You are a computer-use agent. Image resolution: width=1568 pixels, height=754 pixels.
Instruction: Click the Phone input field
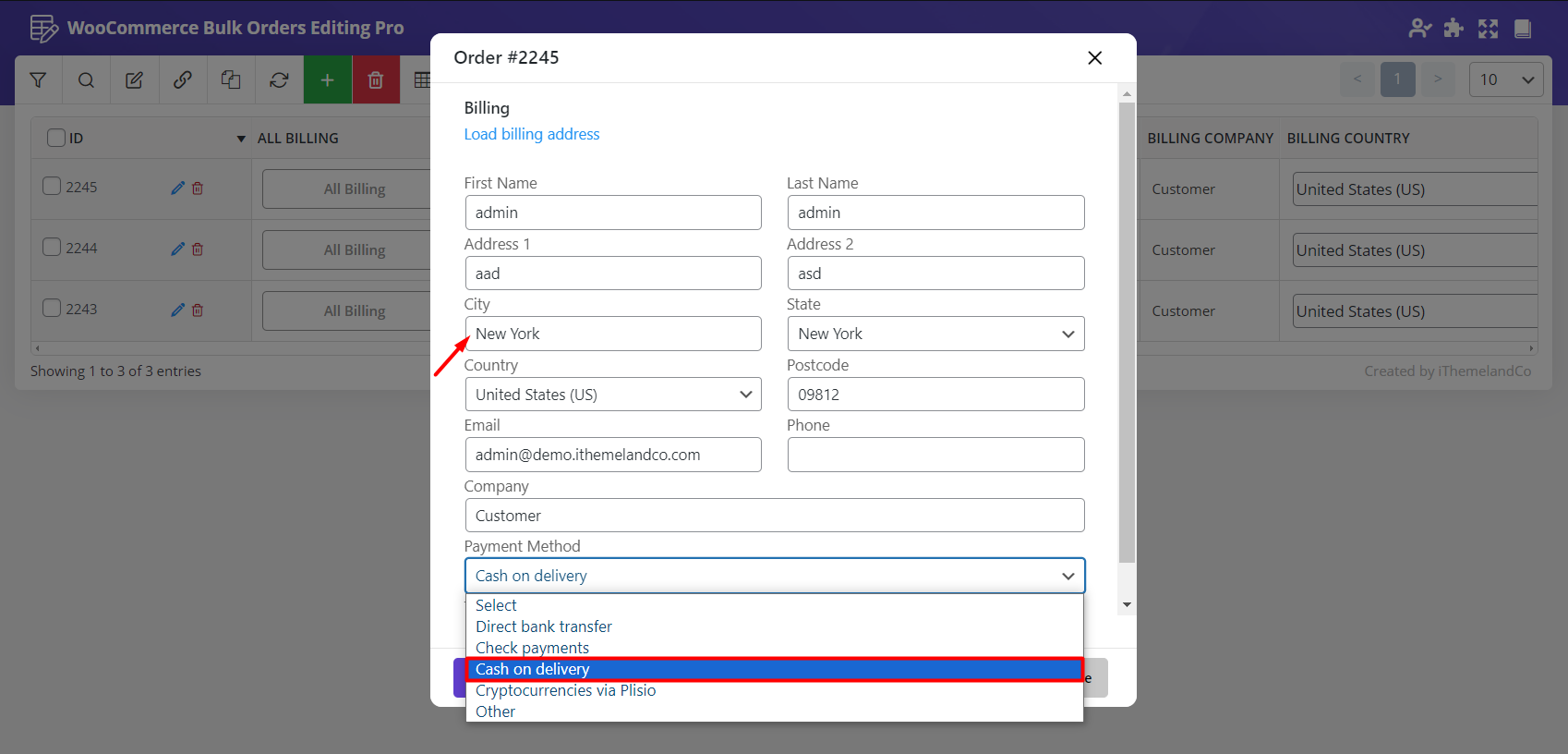pos(935,455)
